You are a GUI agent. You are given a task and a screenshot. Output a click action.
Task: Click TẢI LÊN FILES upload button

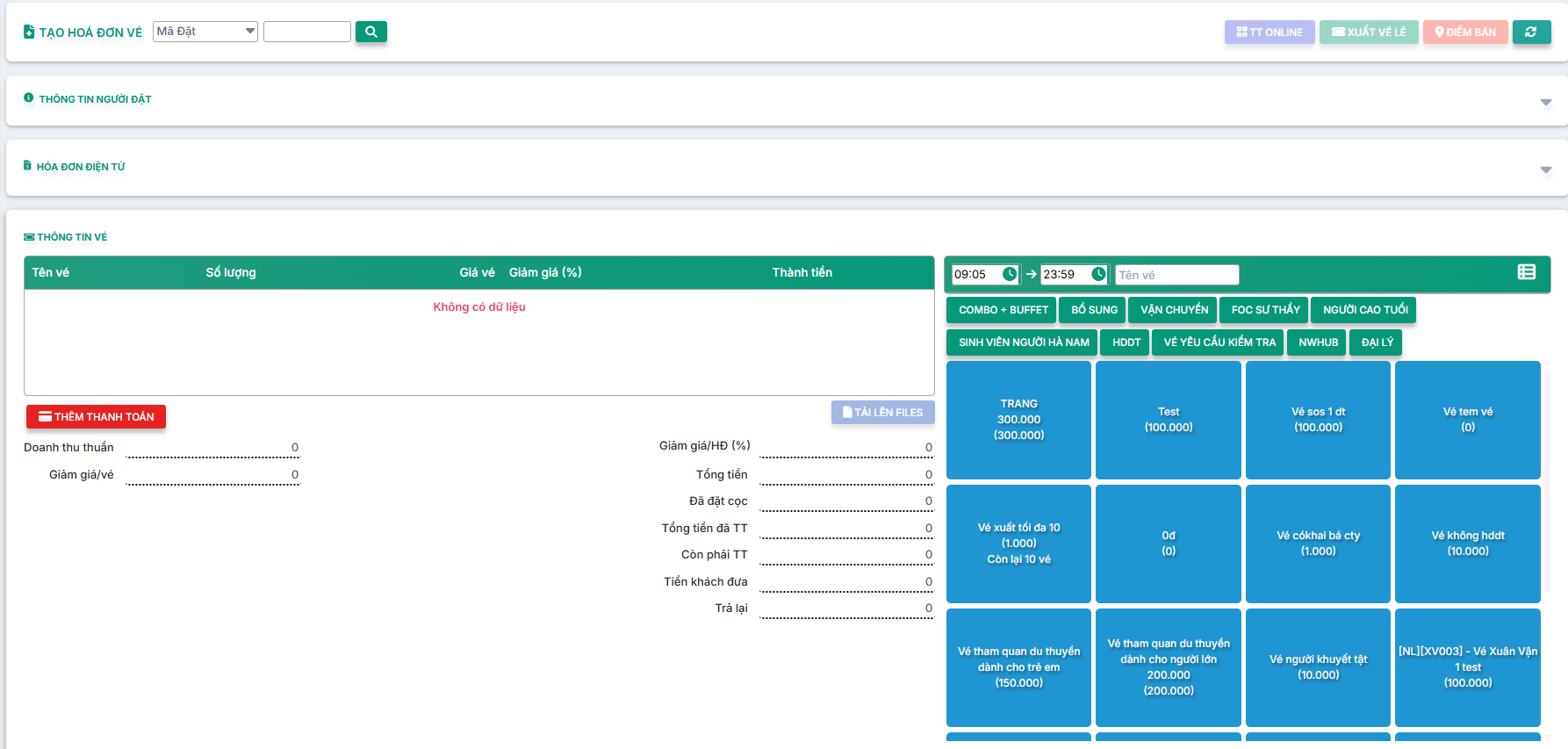(x=882, y=412)
